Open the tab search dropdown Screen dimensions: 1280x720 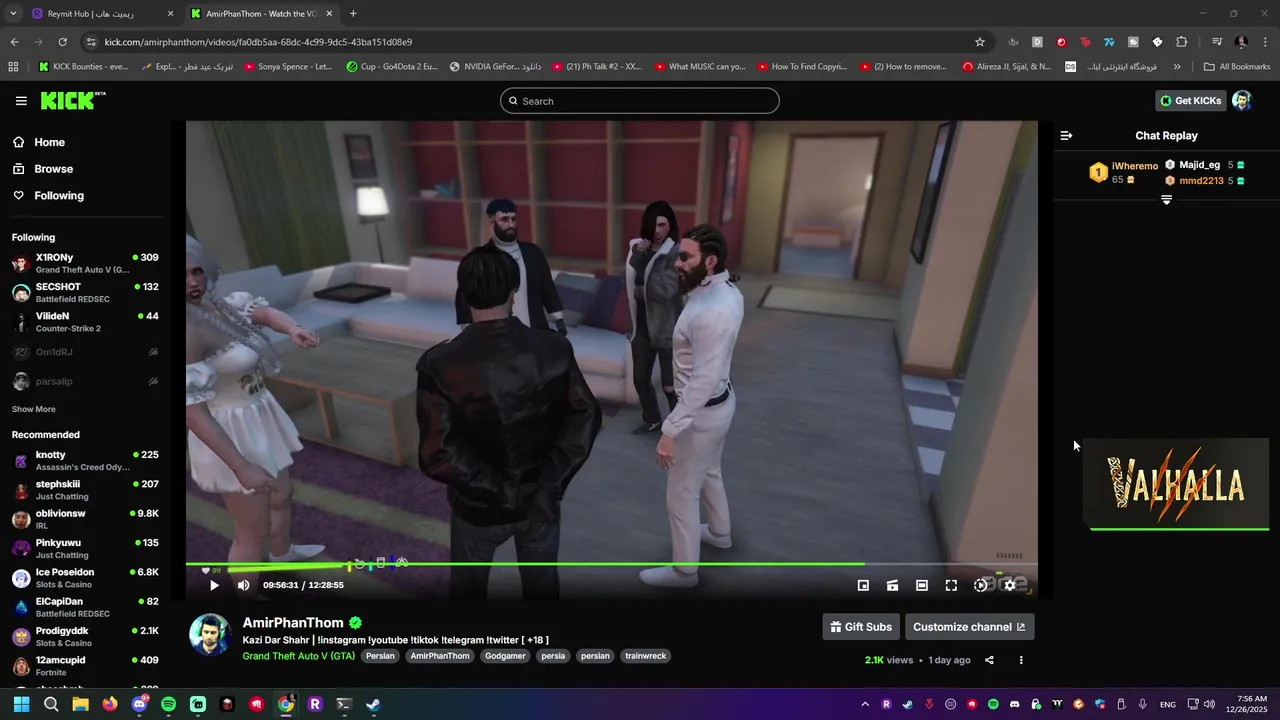(13, 14)
